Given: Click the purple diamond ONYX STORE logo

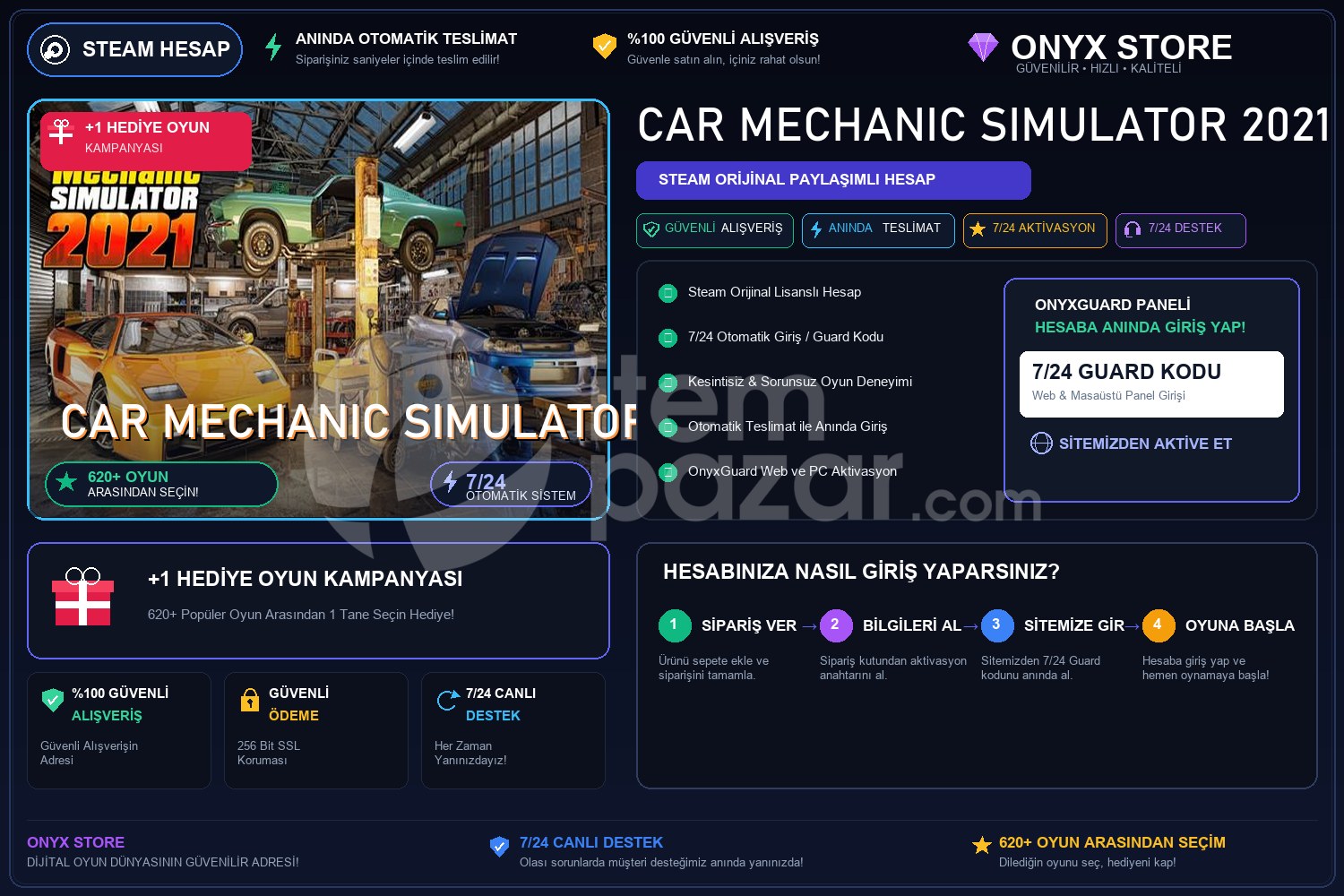Looking at the screenshot, I should tap(983, 47).
